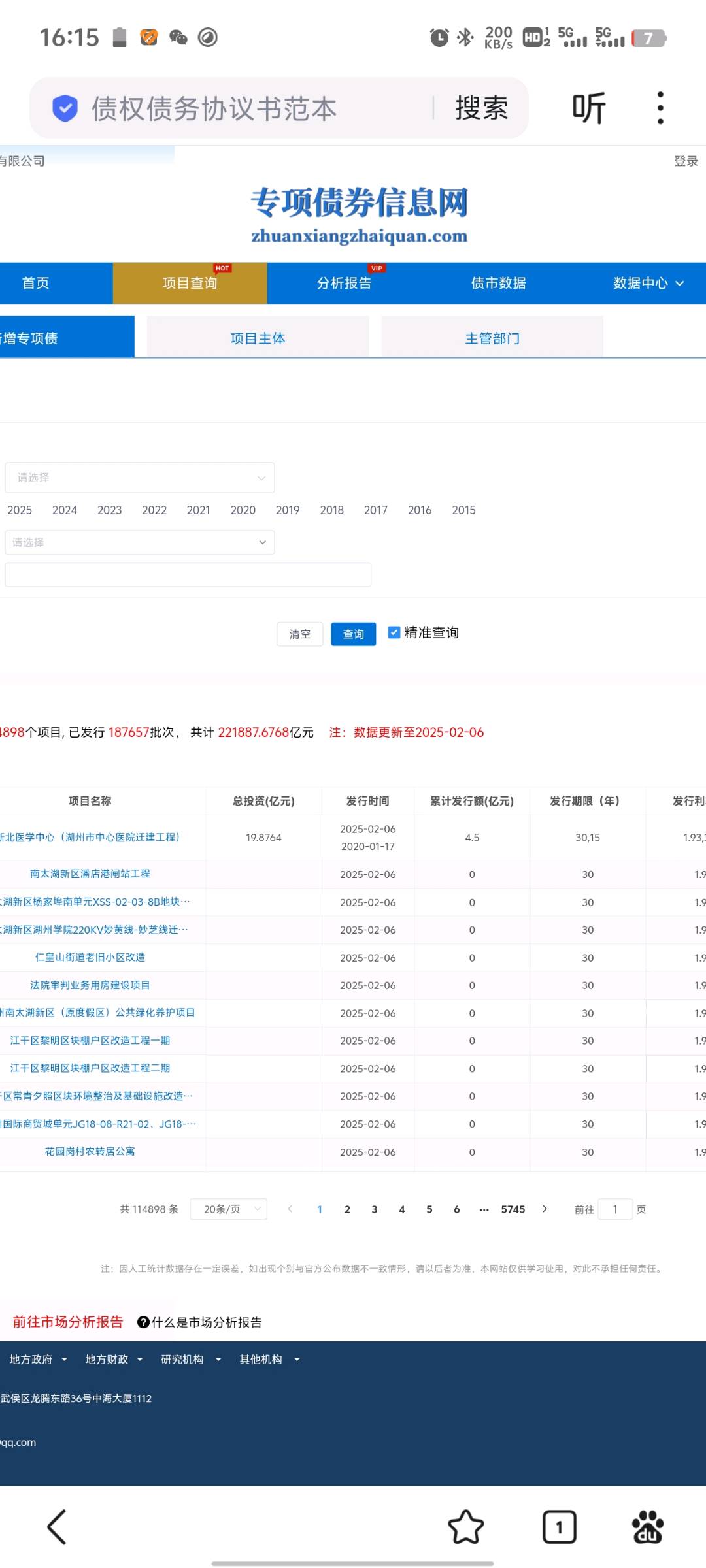Tap the bookmark star icon
This screenshot has height=1568, width=706.
click(465, 1527)
